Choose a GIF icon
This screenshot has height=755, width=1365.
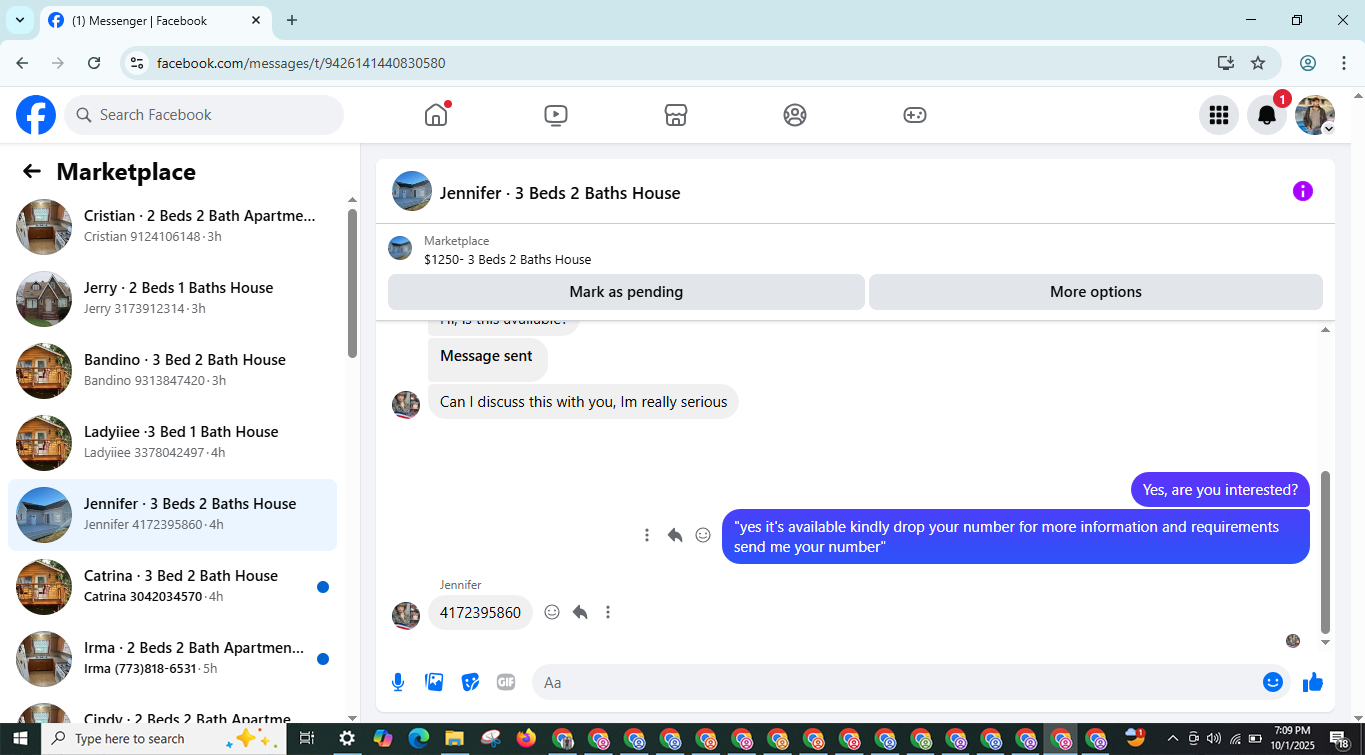506,682
